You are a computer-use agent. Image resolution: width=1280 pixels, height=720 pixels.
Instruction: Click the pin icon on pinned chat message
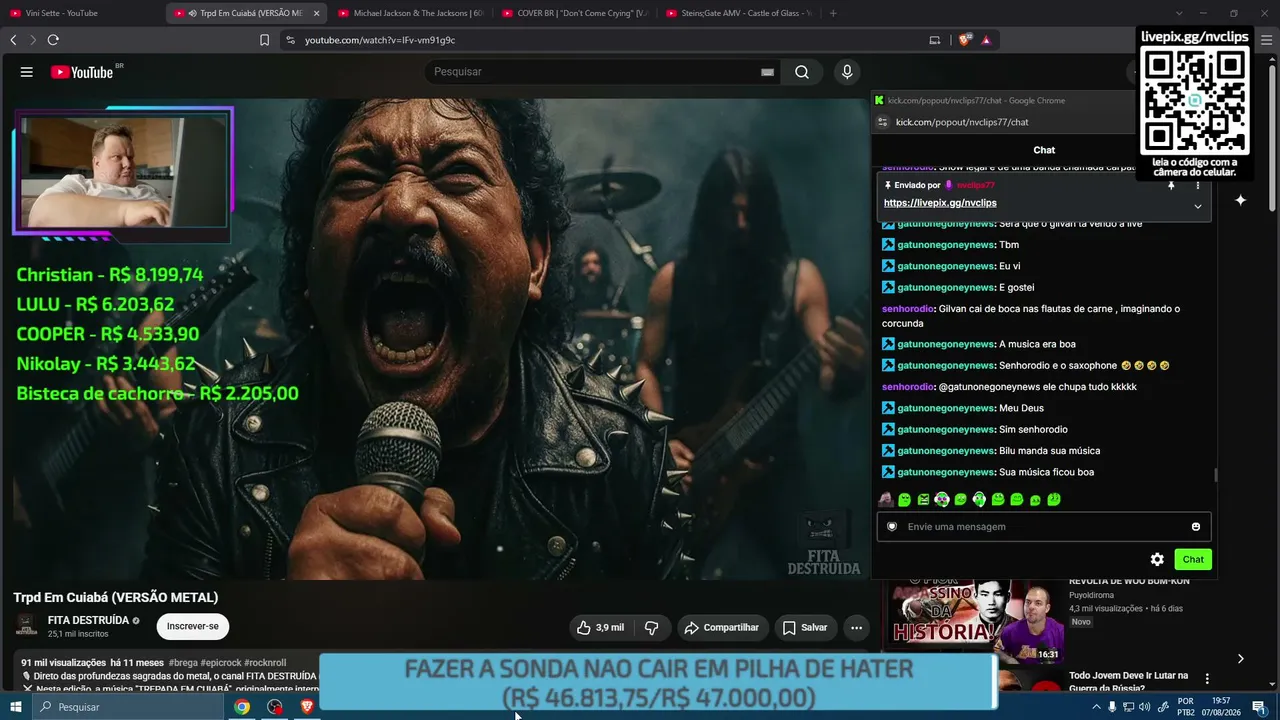[x=1171, y=185]
